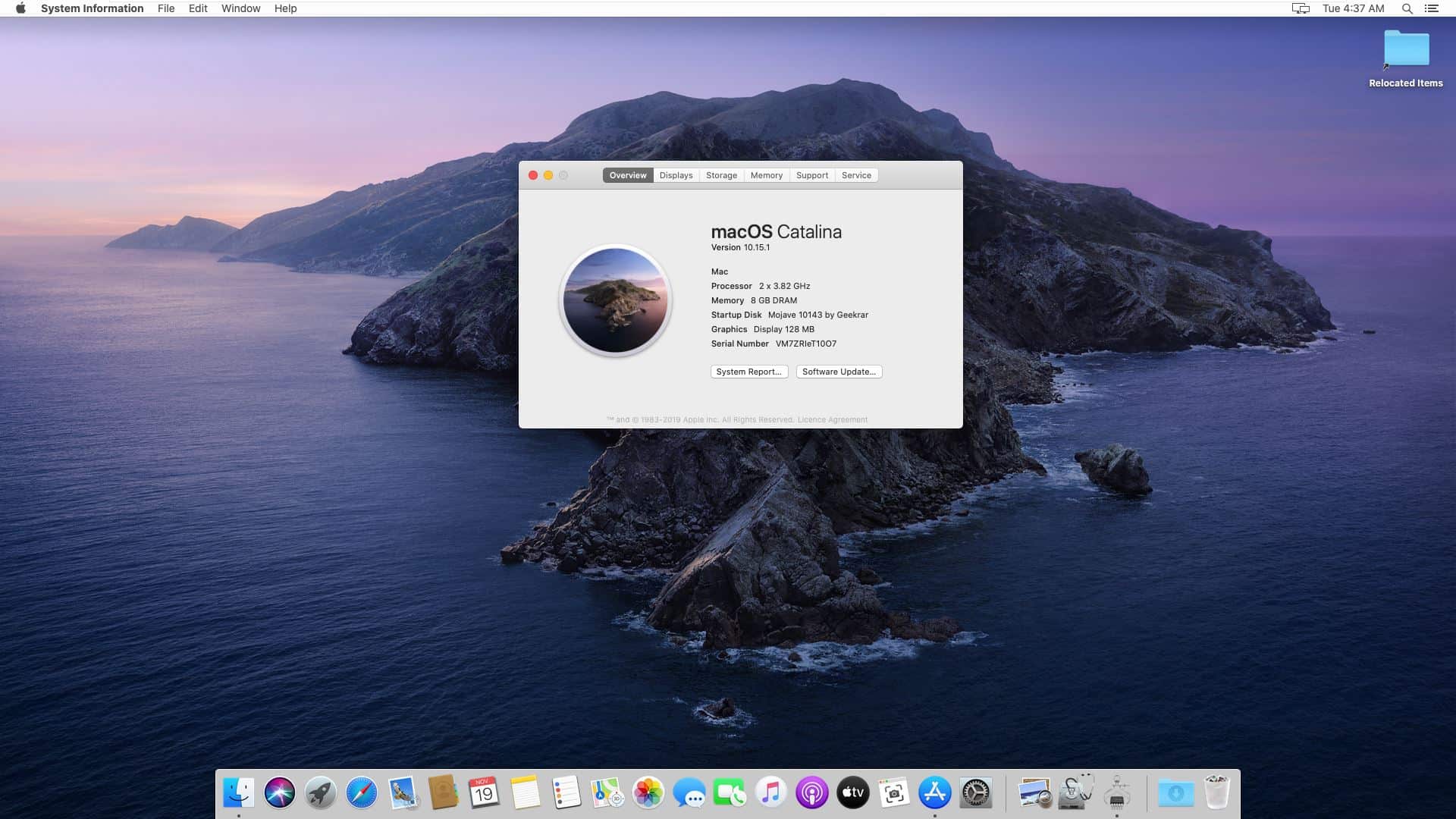Open the Notes app
This screenshot has height=819, width=1456.
coord(526,792)
